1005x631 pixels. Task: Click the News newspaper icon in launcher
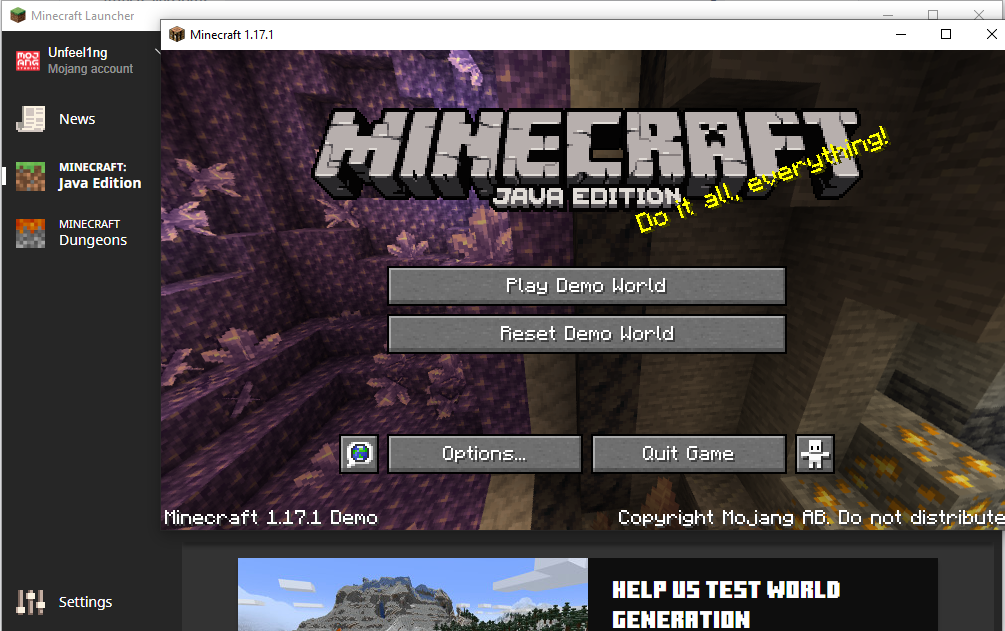(x=30, y=119)
